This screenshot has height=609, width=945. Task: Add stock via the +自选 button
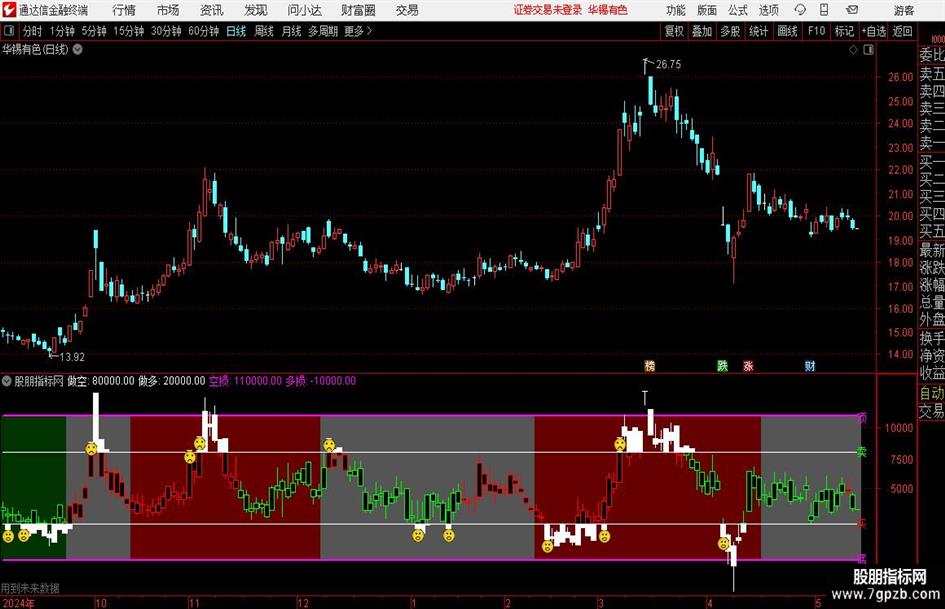tap(874, 31)
